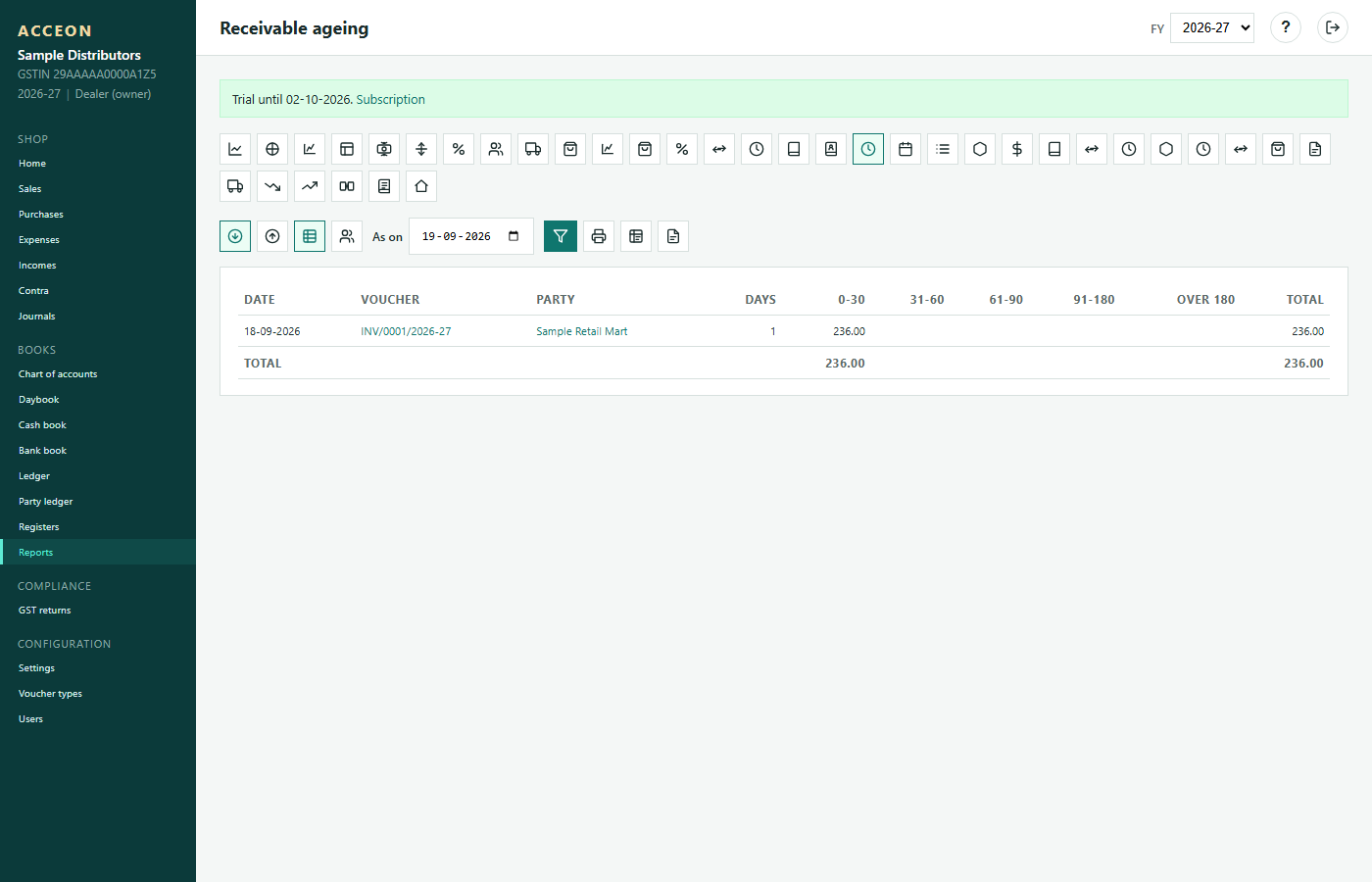Go to Chart of accounts in sidebar

click(58, 374)
